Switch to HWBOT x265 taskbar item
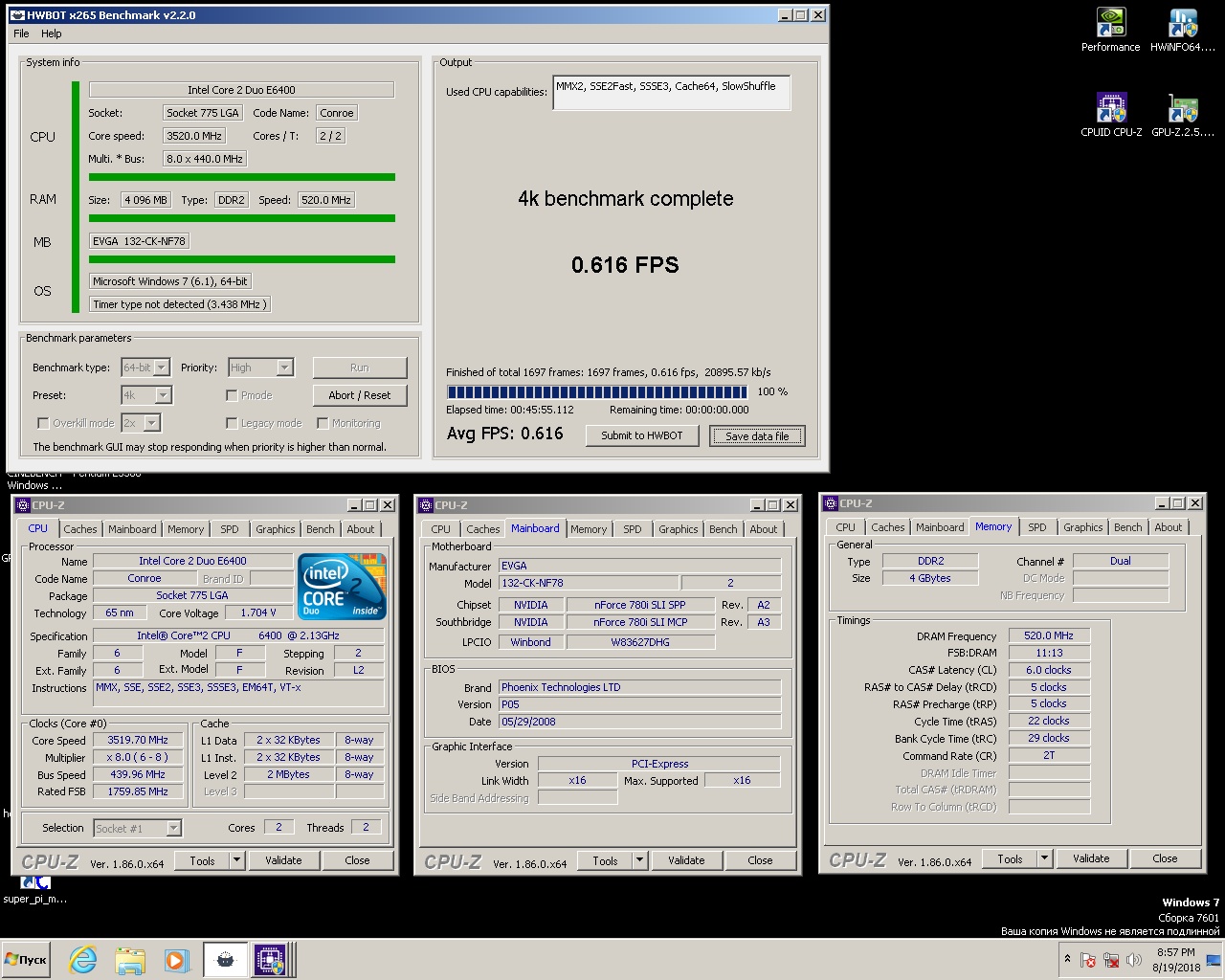1225x980 pixels. [225, 960]
